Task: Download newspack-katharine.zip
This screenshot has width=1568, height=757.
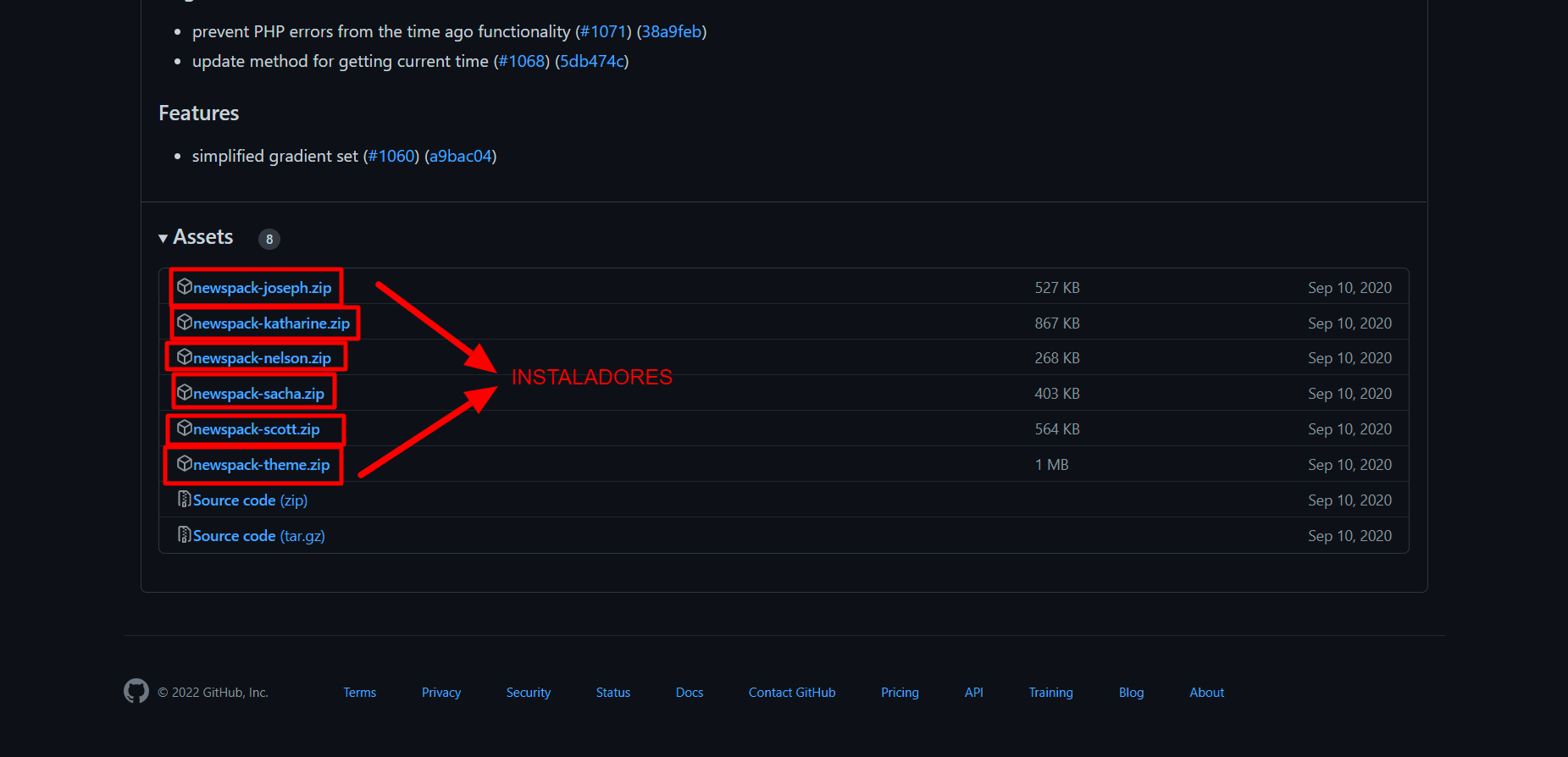Action: [x=271, y=323]
